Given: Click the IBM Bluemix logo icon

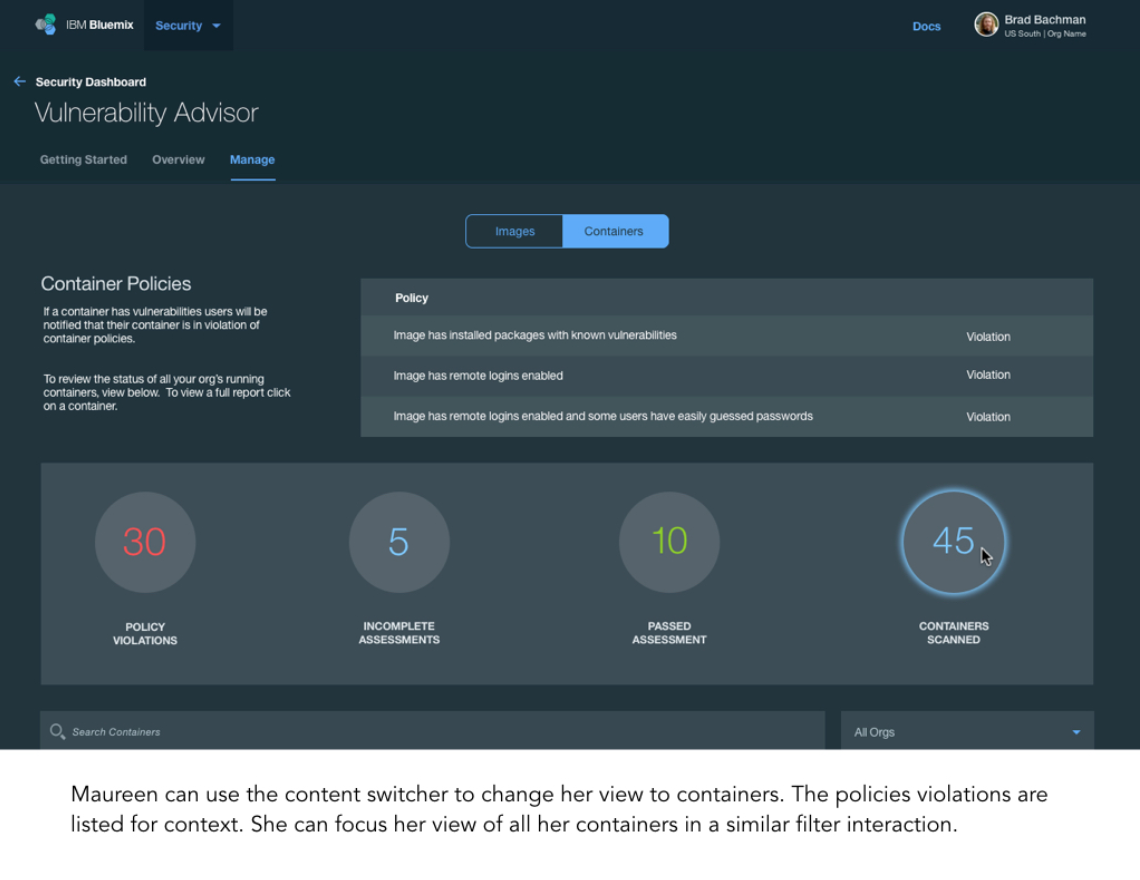Looking at the screenshot, I should pyautogui.click(x=47, y=25).
